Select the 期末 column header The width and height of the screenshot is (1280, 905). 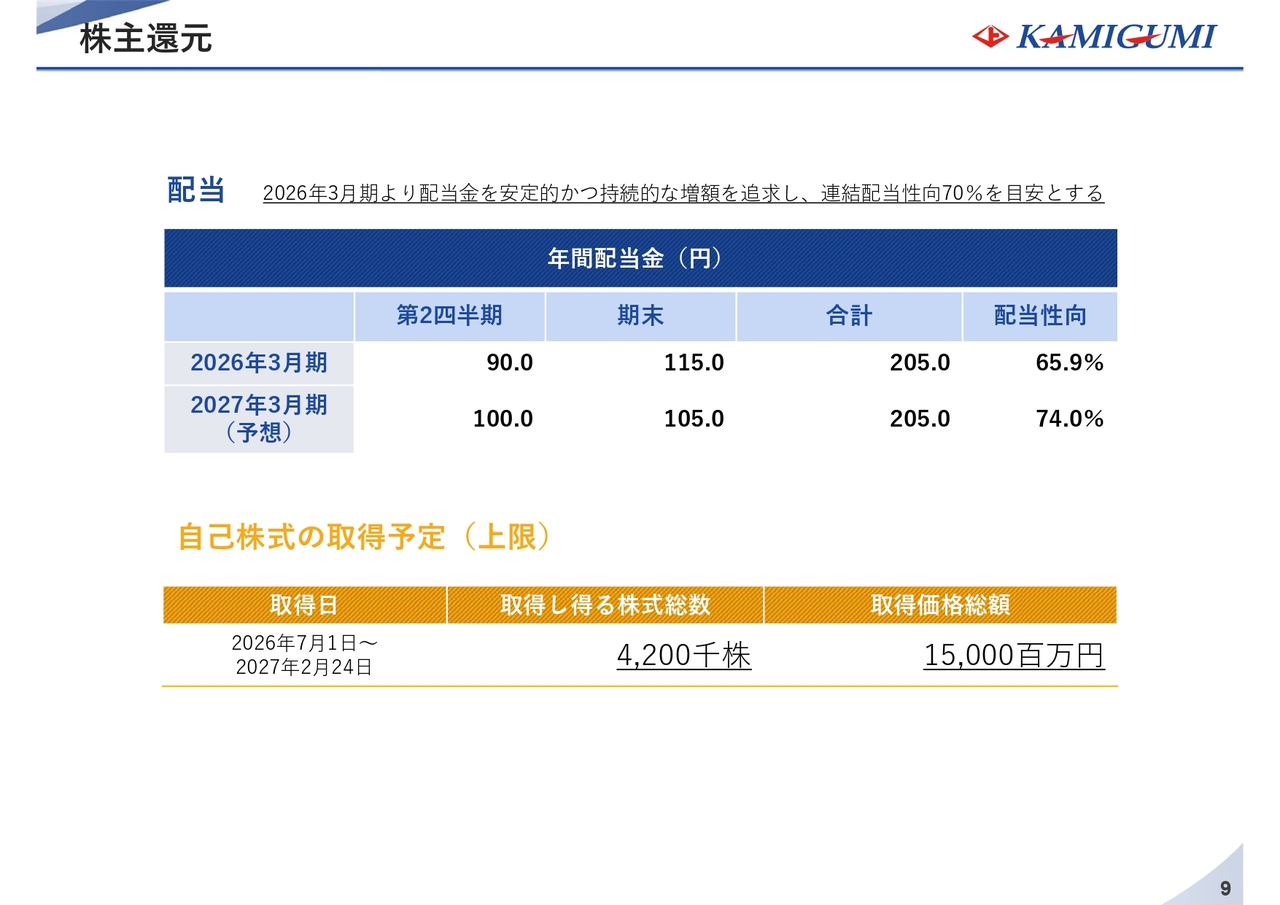[641, 316]
